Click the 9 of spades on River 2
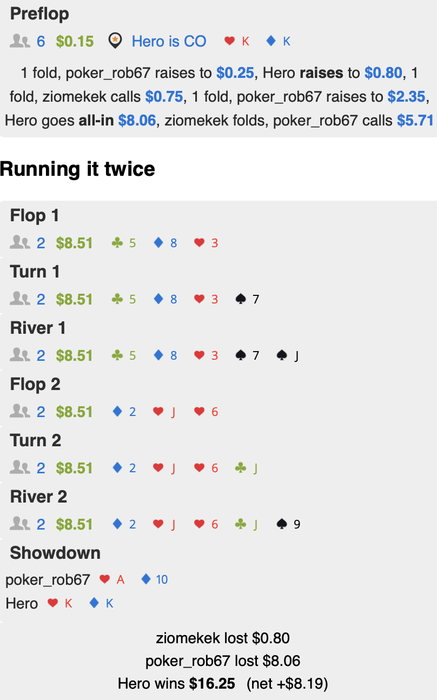This screenshot has width=437, height=700. [x=288, y=524]
